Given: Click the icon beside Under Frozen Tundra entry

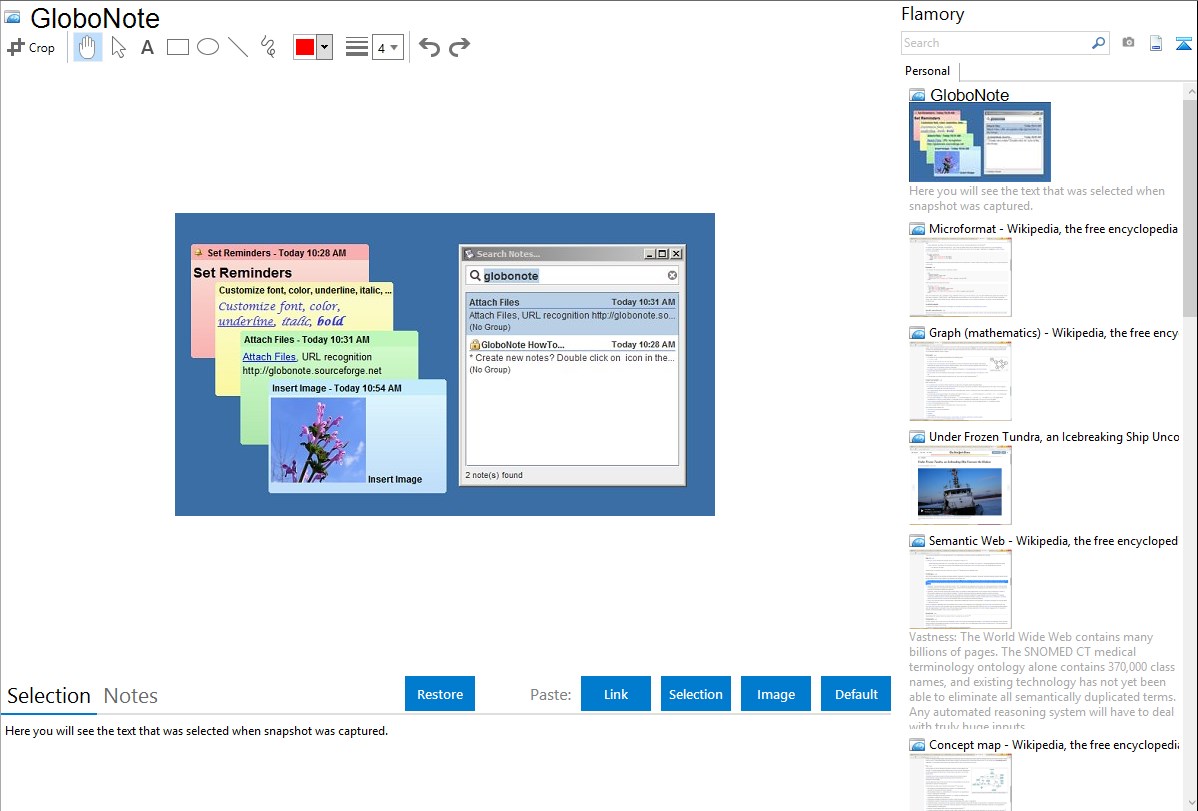Looking at the screenshot, I should click(x=917, y=436).
